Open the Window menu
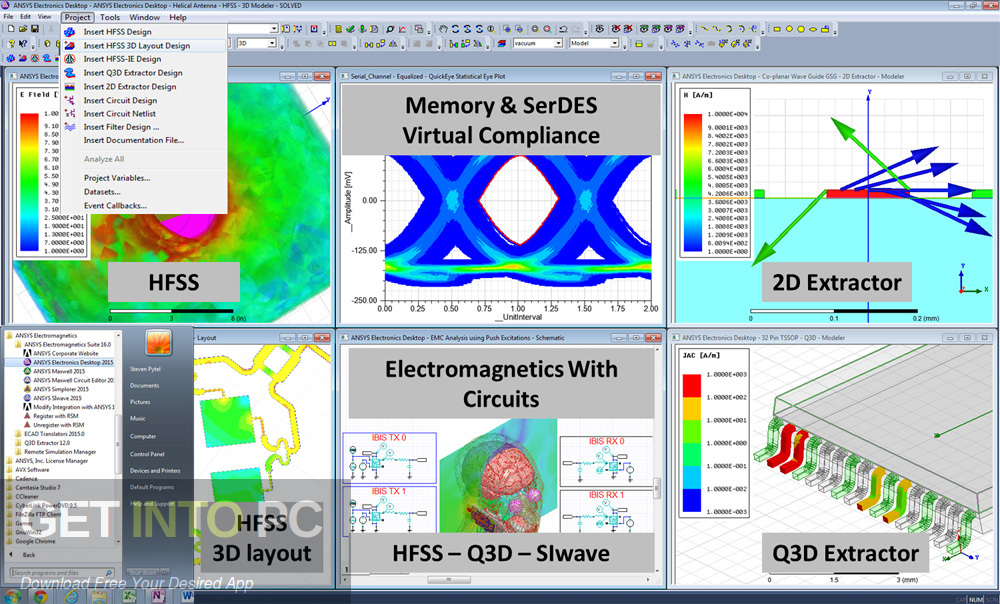 145,17
